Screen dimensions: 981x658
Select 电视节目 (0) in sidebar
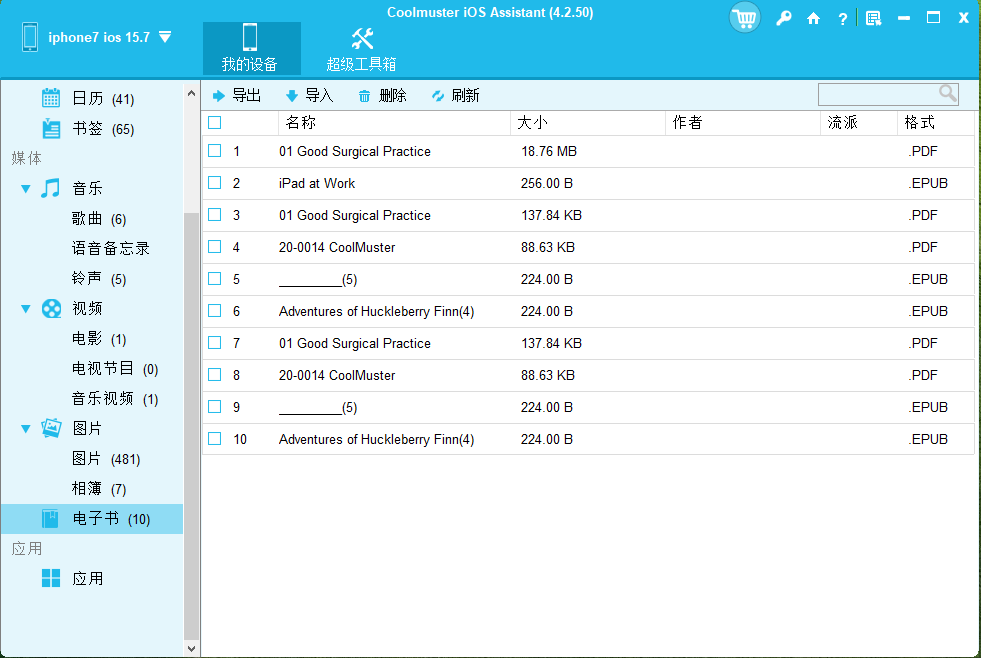coord(115,368)
